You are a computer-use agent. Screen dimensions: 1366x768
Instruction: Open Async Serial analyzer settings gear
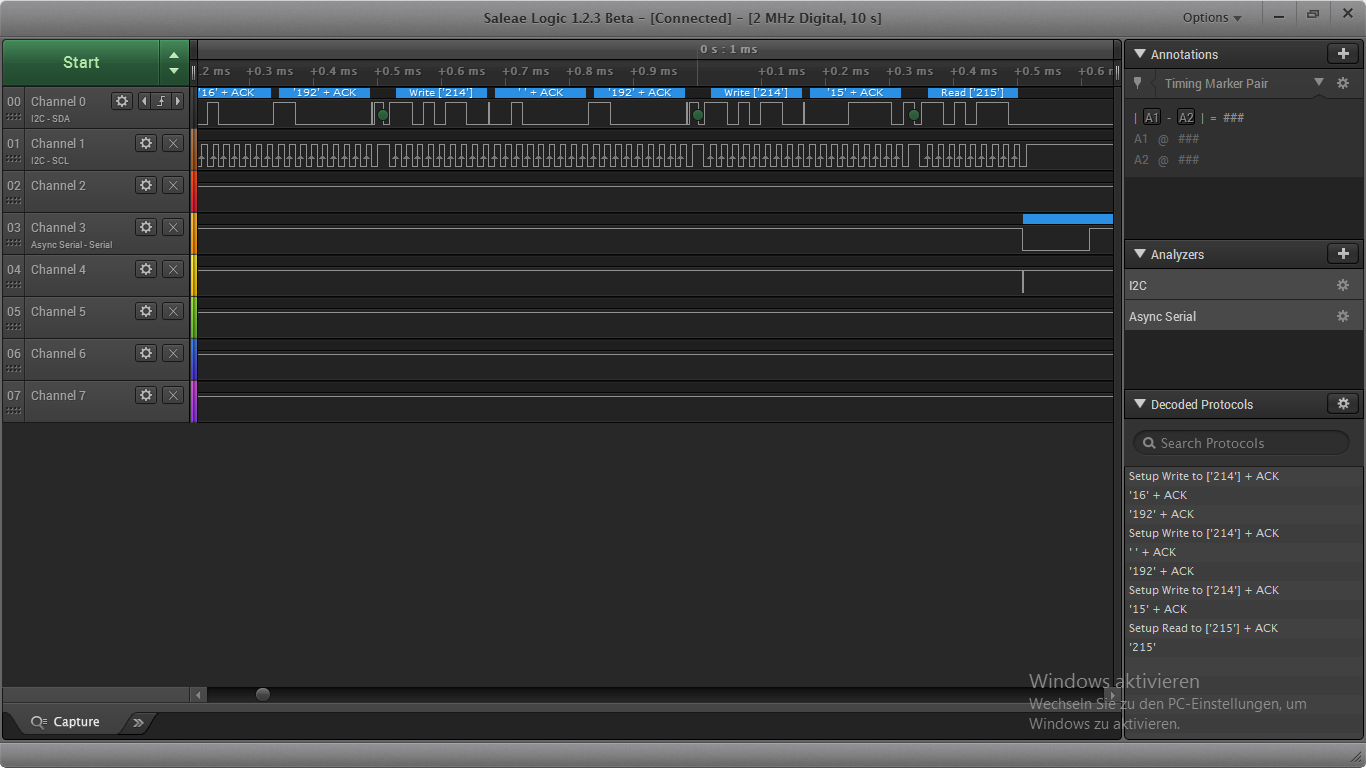(1343, 317)
